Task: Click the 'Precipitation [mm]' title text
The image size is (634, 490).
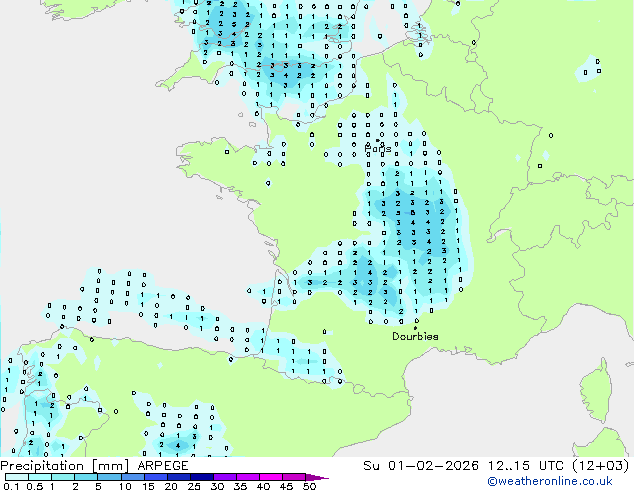Action: (x=64, y=466)
